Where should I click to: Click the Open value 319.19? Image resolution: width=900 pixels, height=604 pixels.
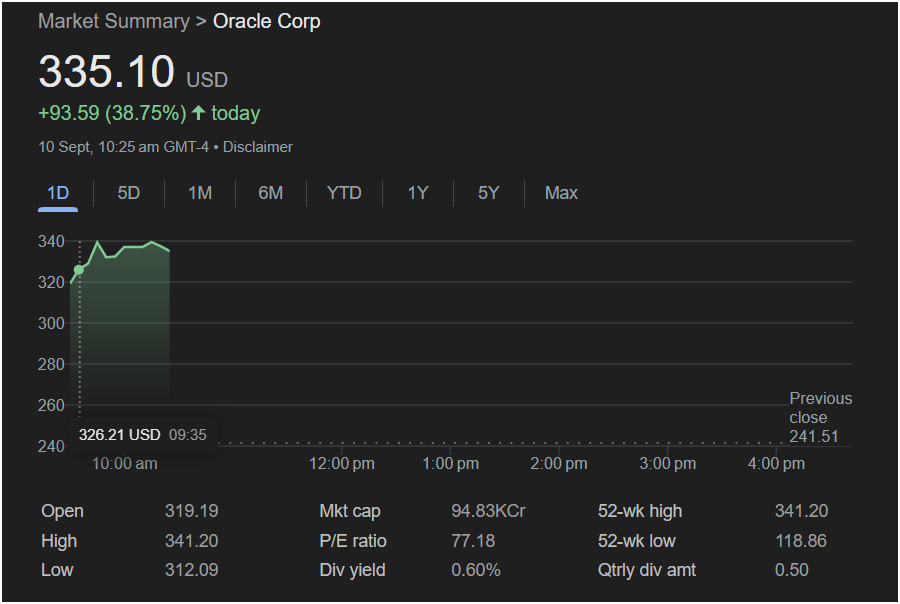[x=191, y=511]
